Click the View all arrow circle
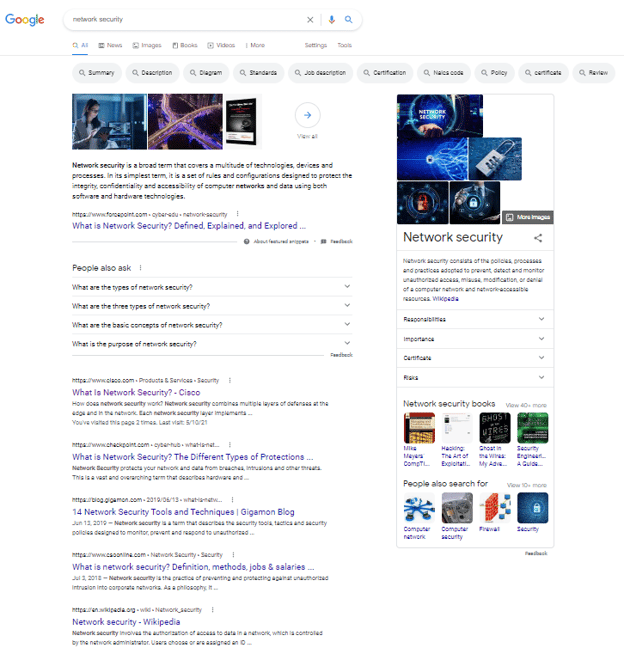 pos(307,116)
